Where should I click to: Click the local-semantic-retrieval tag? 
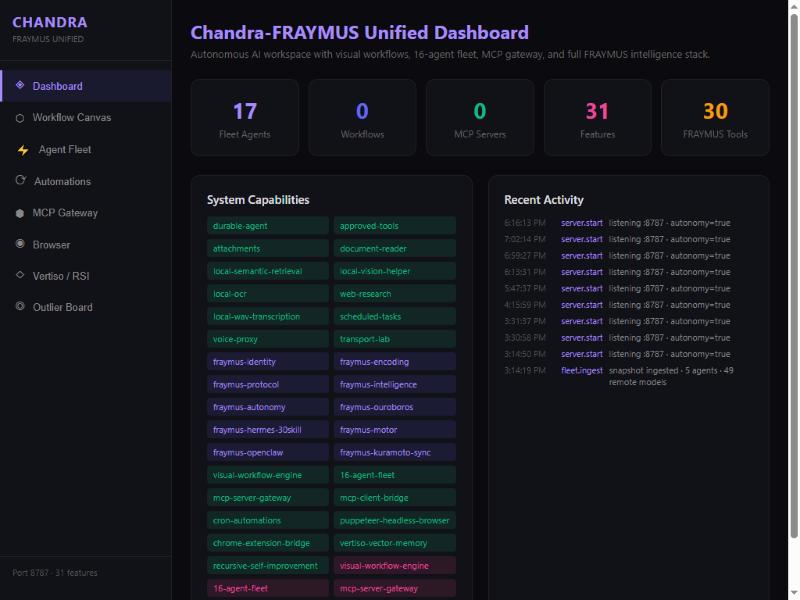pos(268,271)
